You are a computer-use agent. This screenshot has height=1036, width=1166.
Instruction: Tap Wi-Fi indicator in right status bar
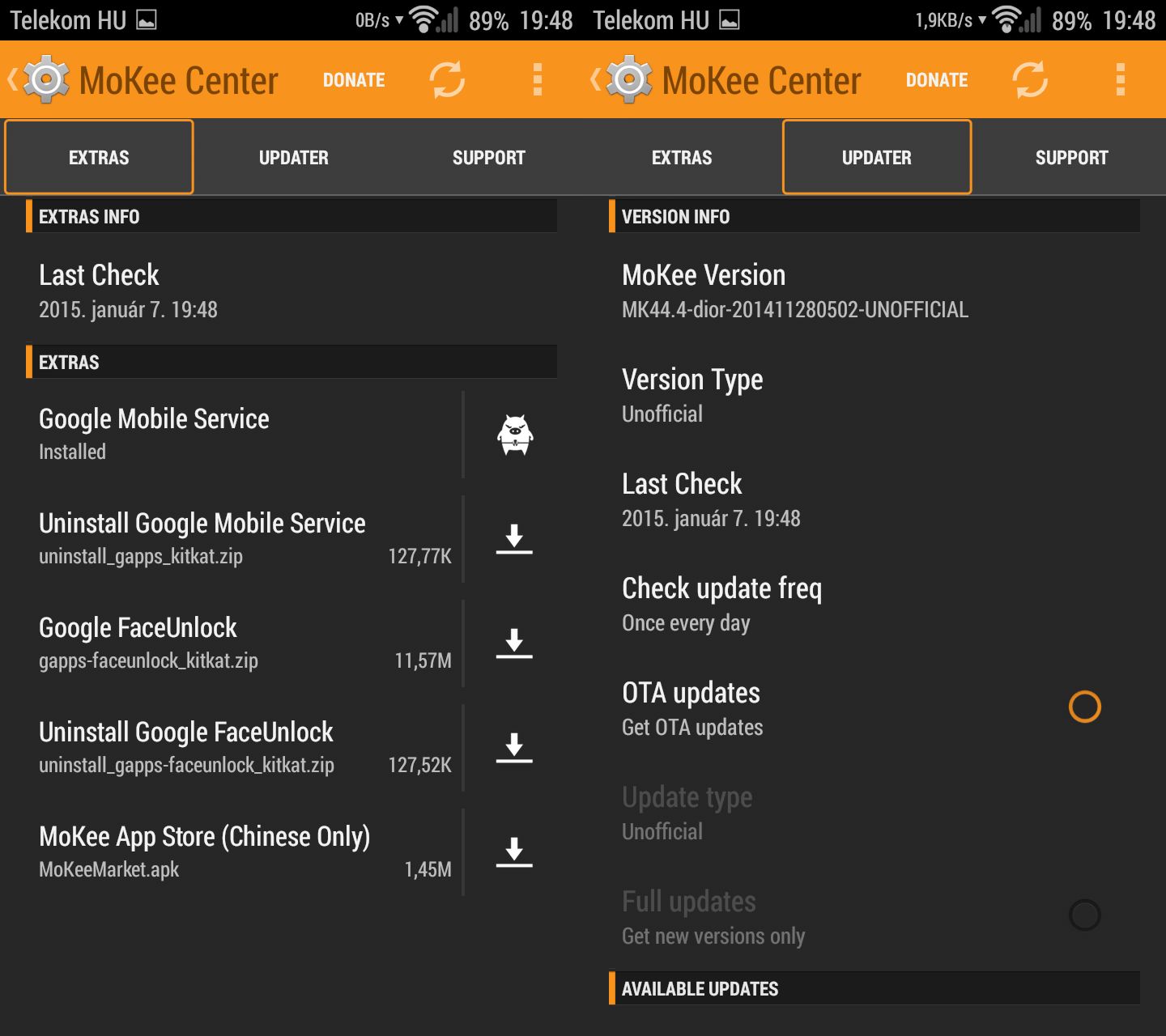[1005, 19]
